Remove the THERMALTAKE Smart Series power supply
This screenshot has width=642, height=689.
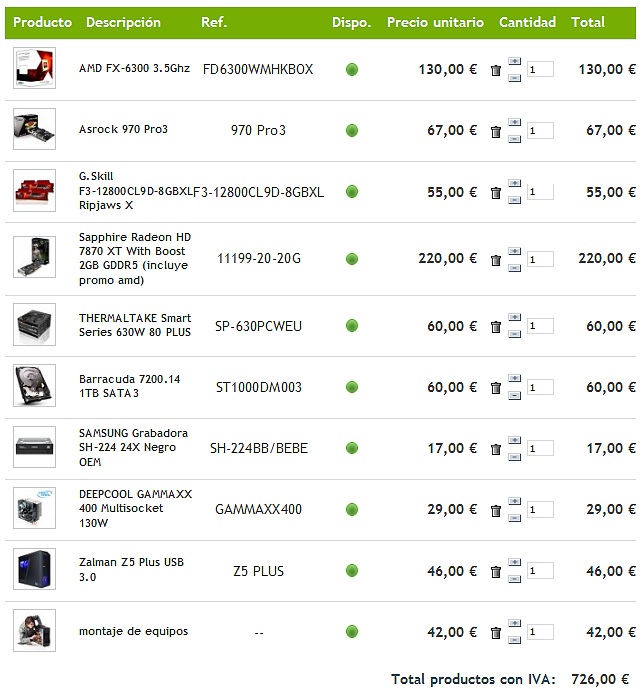[x=496, y=327]
